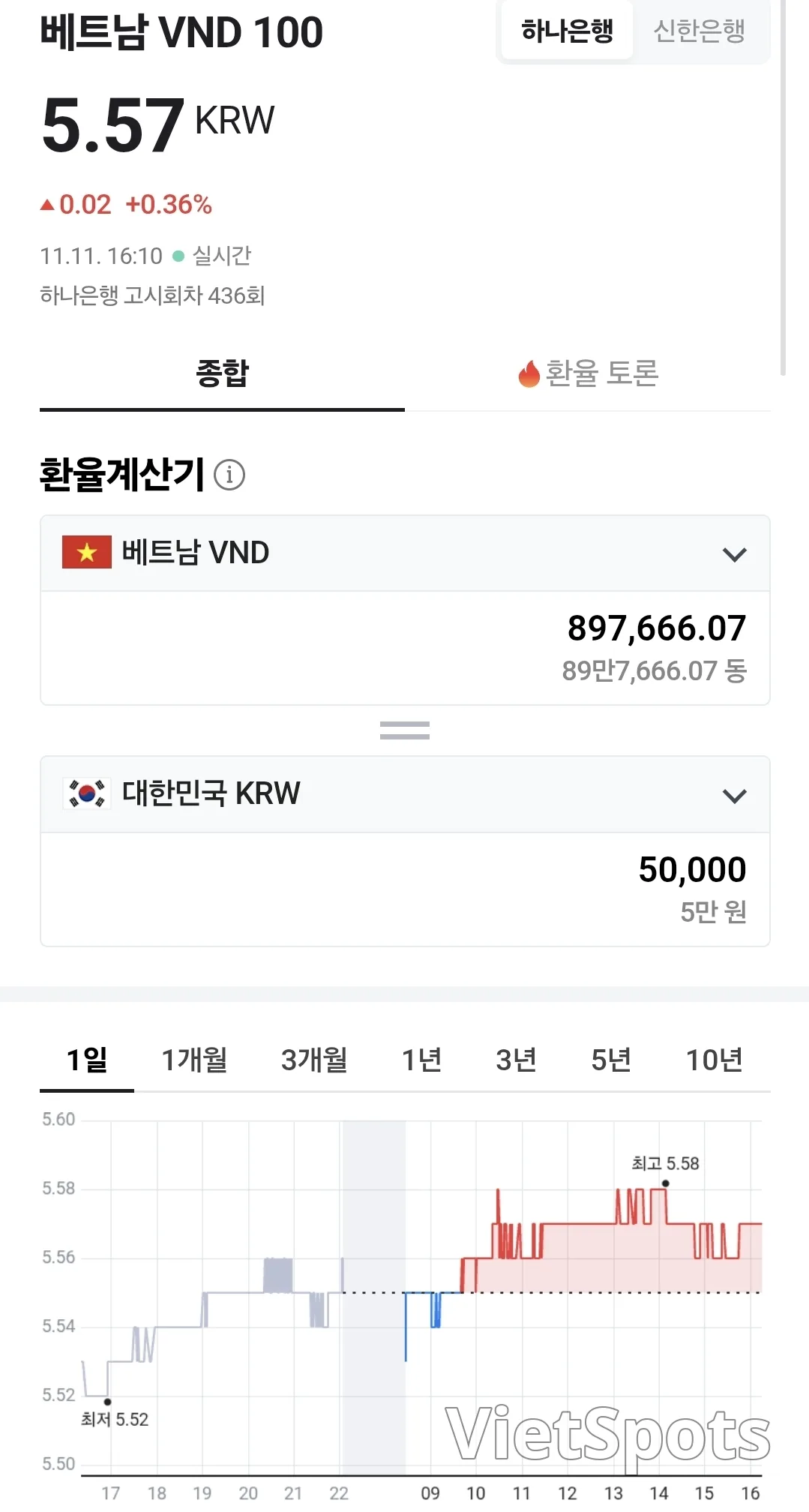Viewport: 809px width, 1512px height.
Task: Select the 1년 chart period
Action: click(421, 1060)
